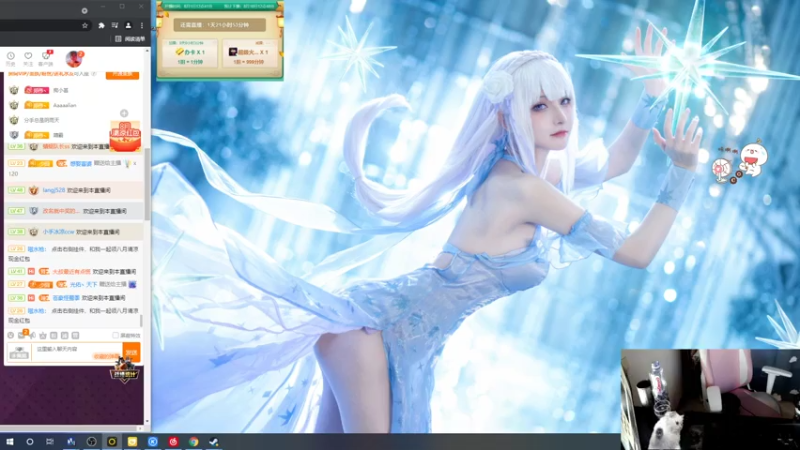The width and height of the screenshot is (800, 450).
Task: Select the viewer named Aaaaalian in the VIP list
Action: pyautogui.click(x=65, y=105)
